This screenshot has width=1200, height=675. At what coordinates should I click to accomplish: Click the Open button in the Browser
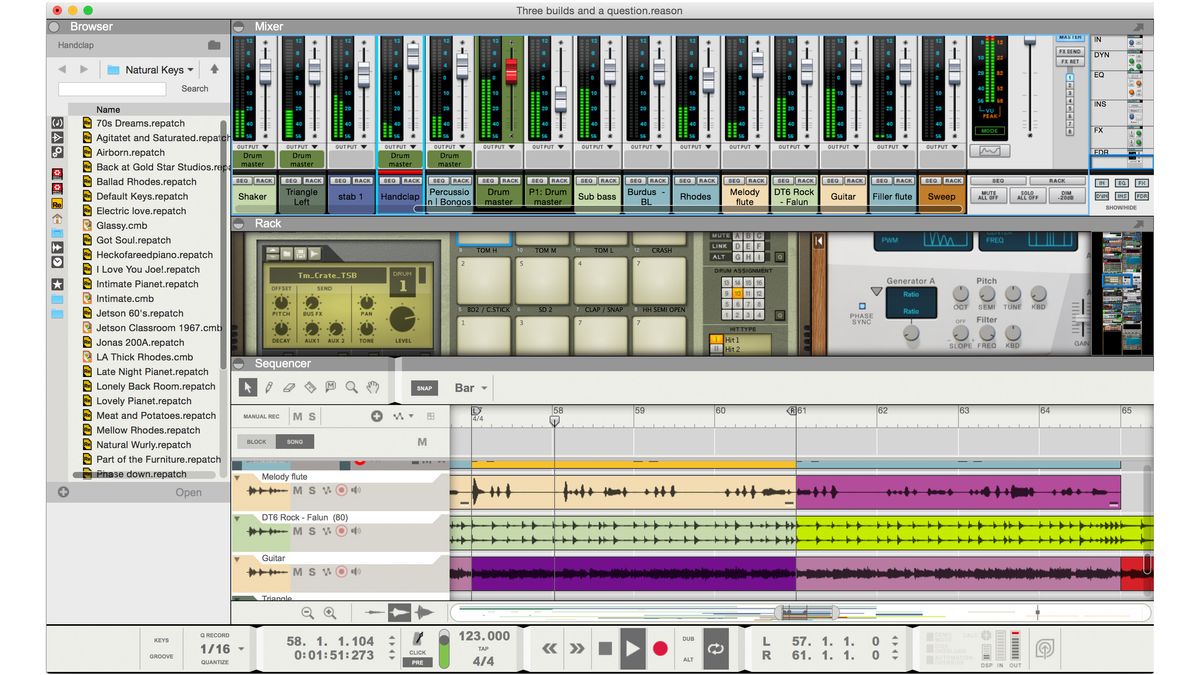click(x=189, y=492)
